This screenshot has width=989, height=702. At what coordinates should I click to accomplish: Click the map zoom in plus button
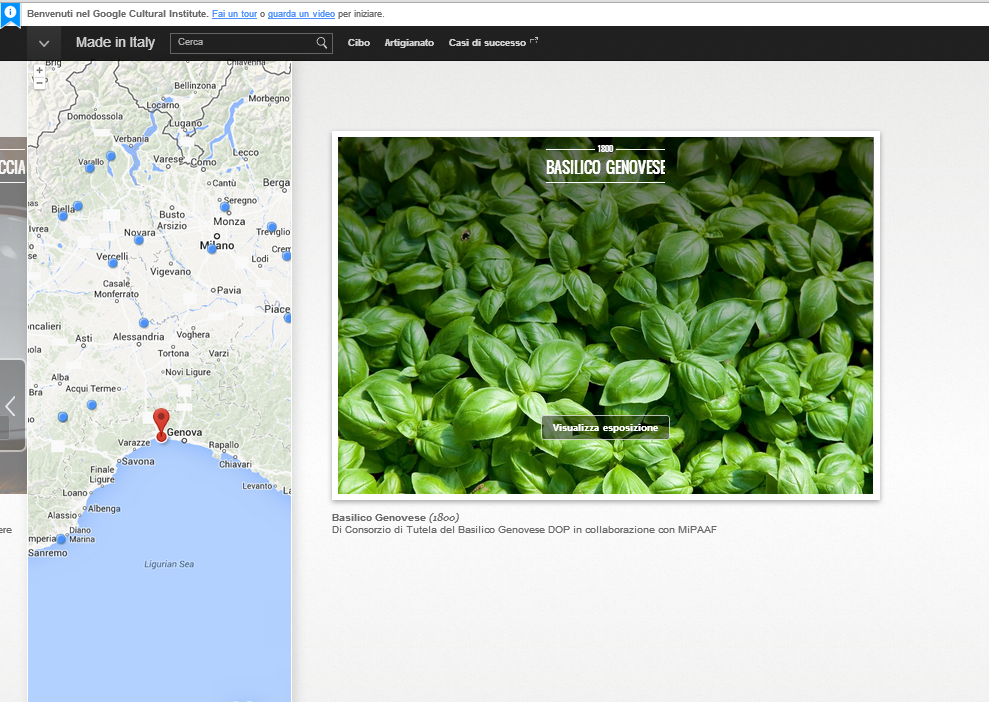(39, 71)
